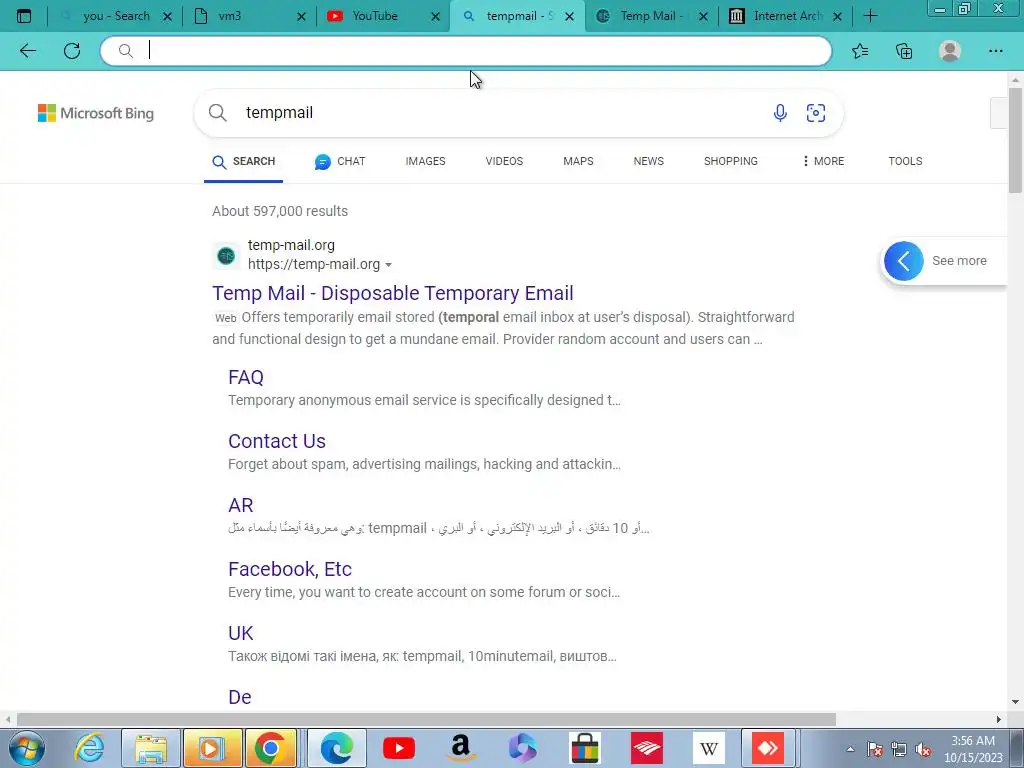Click the blue See more arrow button
The height and width of the screenshot is (768, 1024).
point(904,261)
